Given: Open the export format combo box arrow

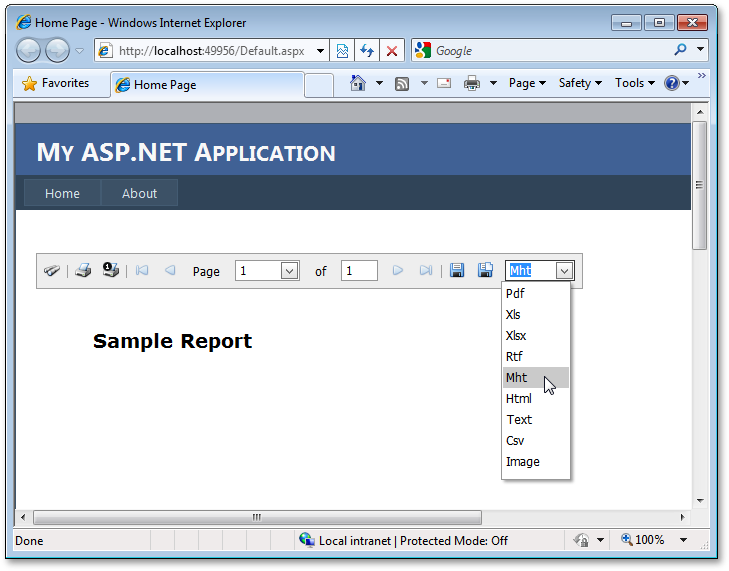Looking at the screenshot, I should pos(564,271).
